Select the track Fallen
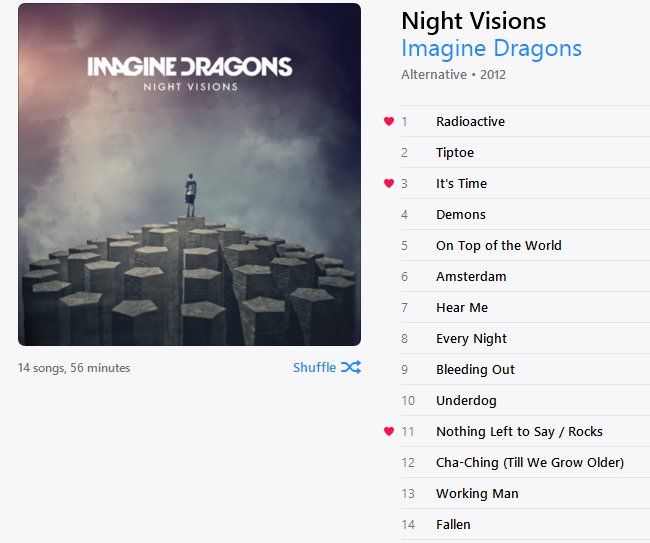Screen dimensions: 650x543 coord(525,525)
